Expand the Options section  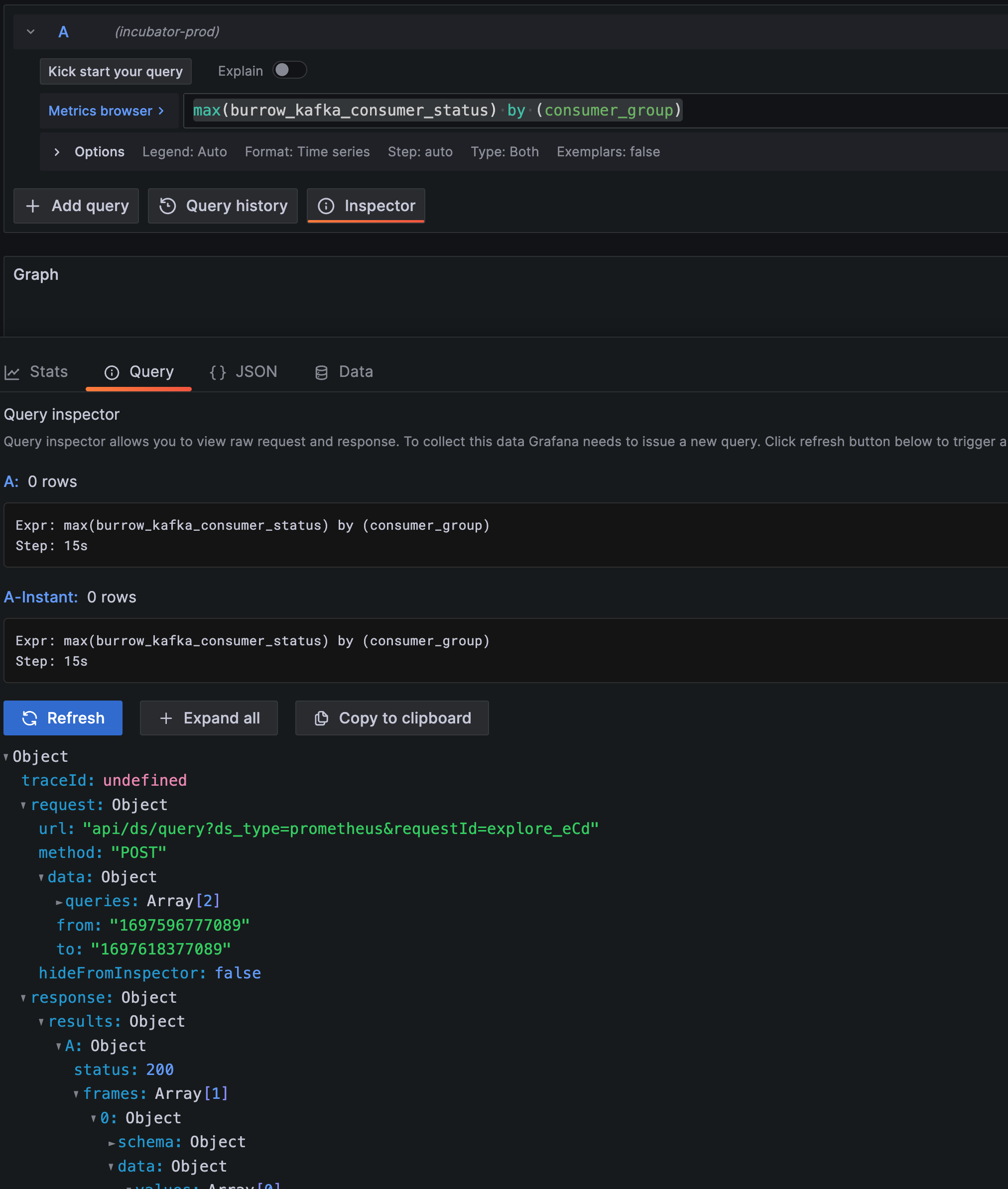(x=57, y=151)
